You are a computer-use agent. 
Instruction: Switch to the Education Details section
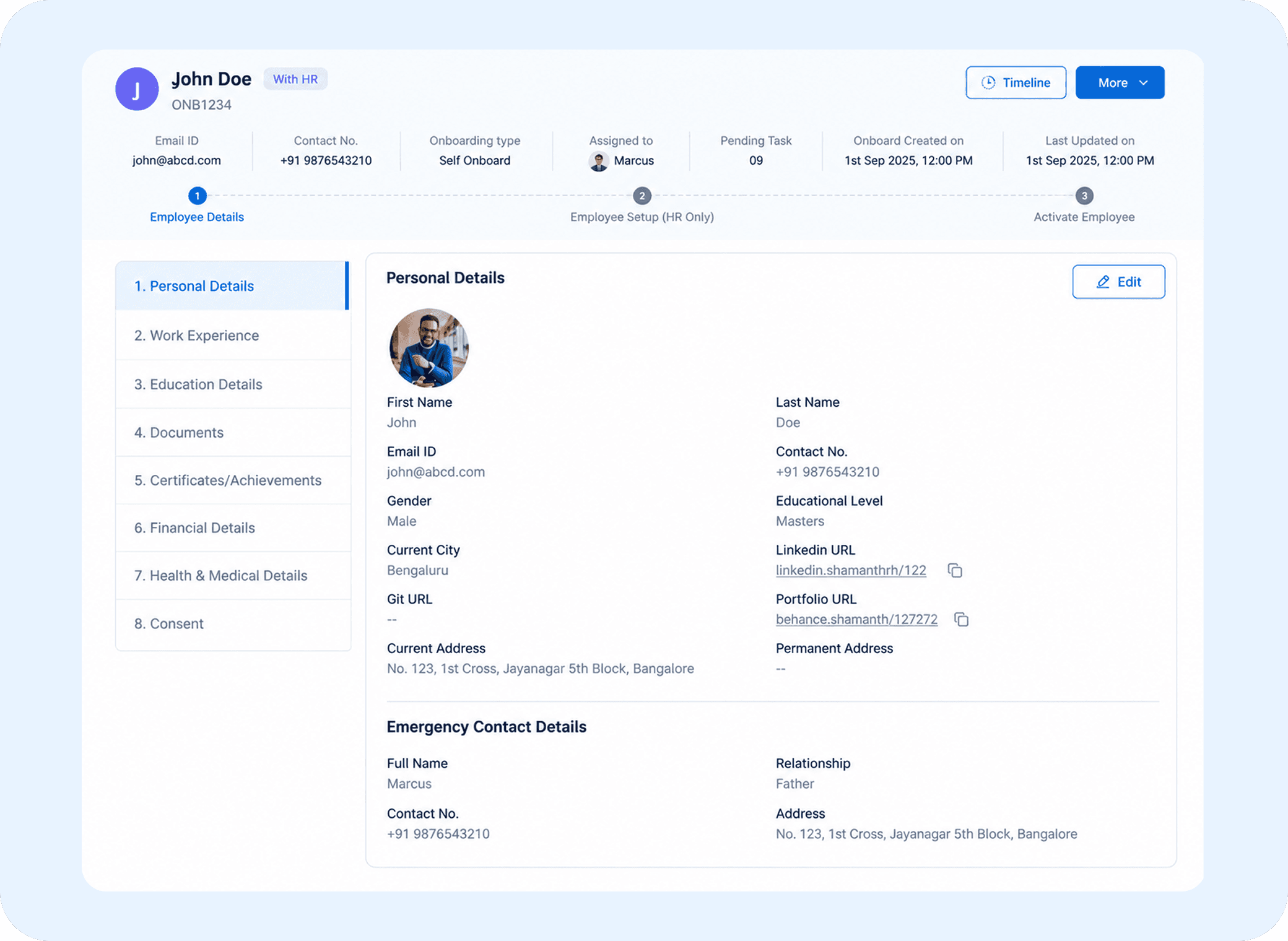click(x=233, y=384)
